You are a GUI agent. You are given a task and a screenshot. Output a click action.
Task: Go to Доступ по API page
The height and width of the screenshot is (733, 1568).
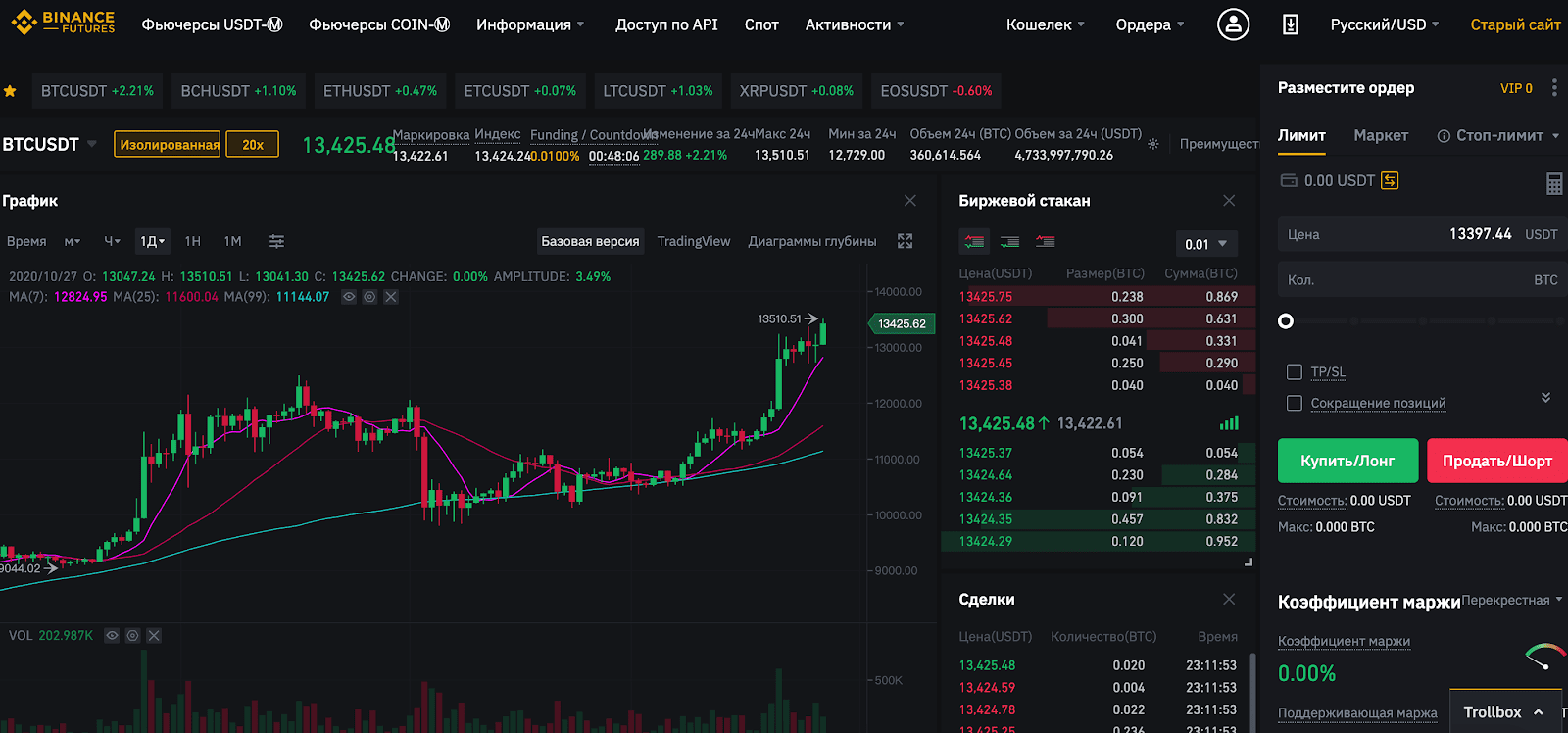[x=666, y=24]
